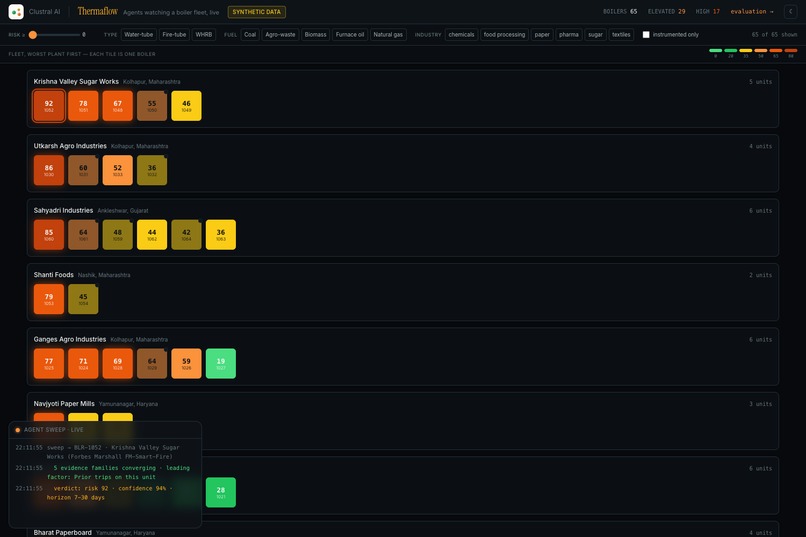Select Ganges Agro green boiler tile scoring 19
This screenshot has height=537, width=806.
[221, 364]
